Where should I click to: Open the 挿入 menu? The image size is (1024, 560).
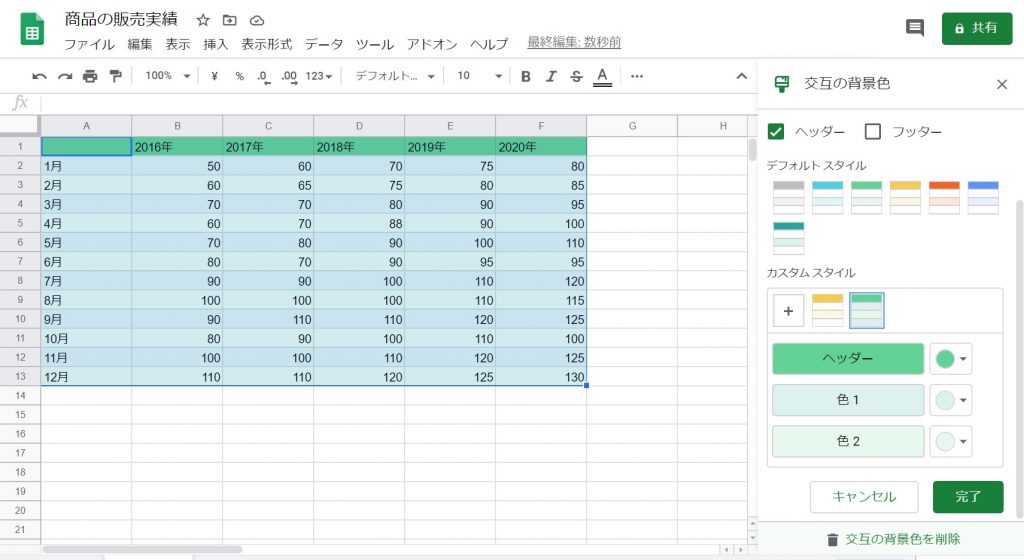pyautogui.click(x=216, y=44)
